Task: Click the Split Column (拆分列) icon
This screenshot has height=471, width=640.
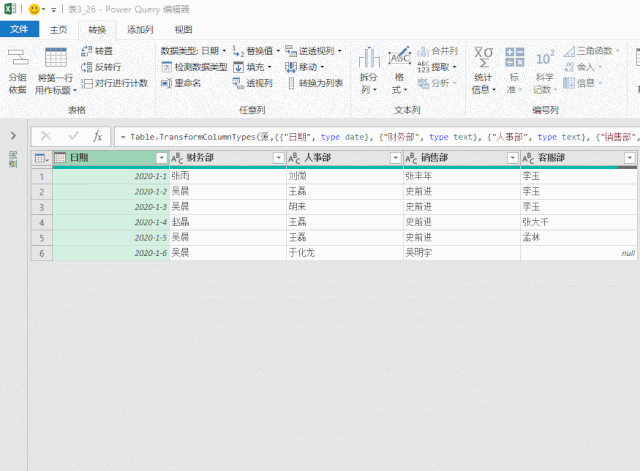Action: [x=369, y=58]
